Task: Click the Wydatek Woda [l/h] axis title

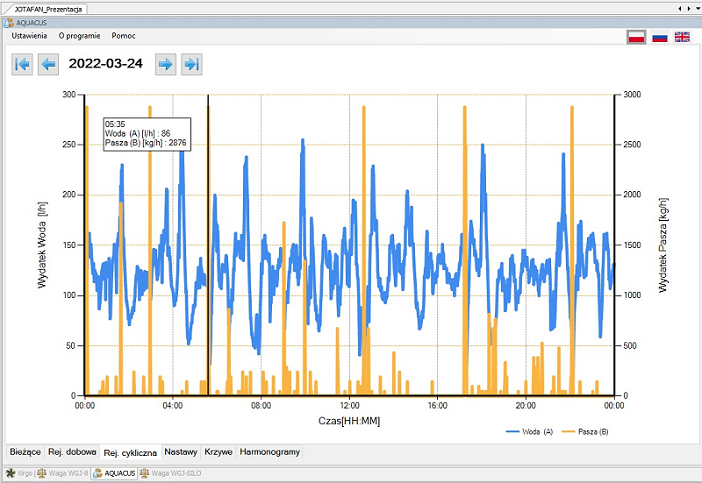Action: point(42,245)
